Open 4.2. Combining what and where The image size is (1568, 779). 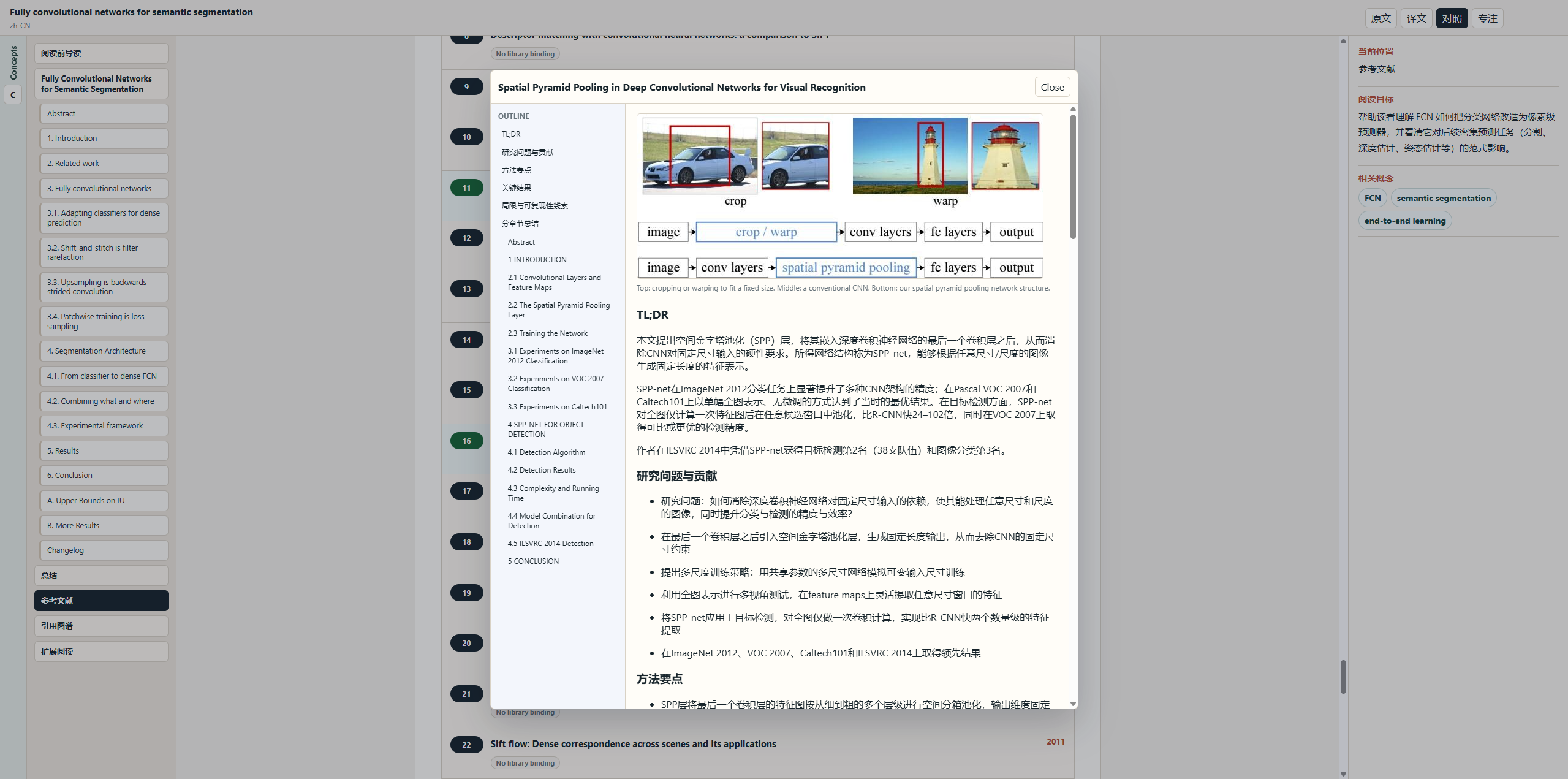point(104,401)
